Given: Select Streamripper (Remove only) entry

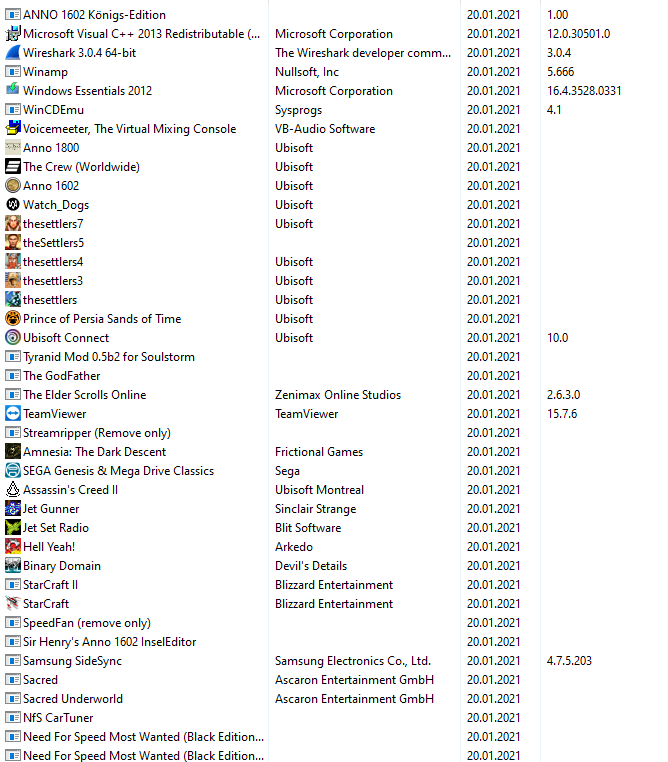Looking at the screenshot, I should (97, 433).
